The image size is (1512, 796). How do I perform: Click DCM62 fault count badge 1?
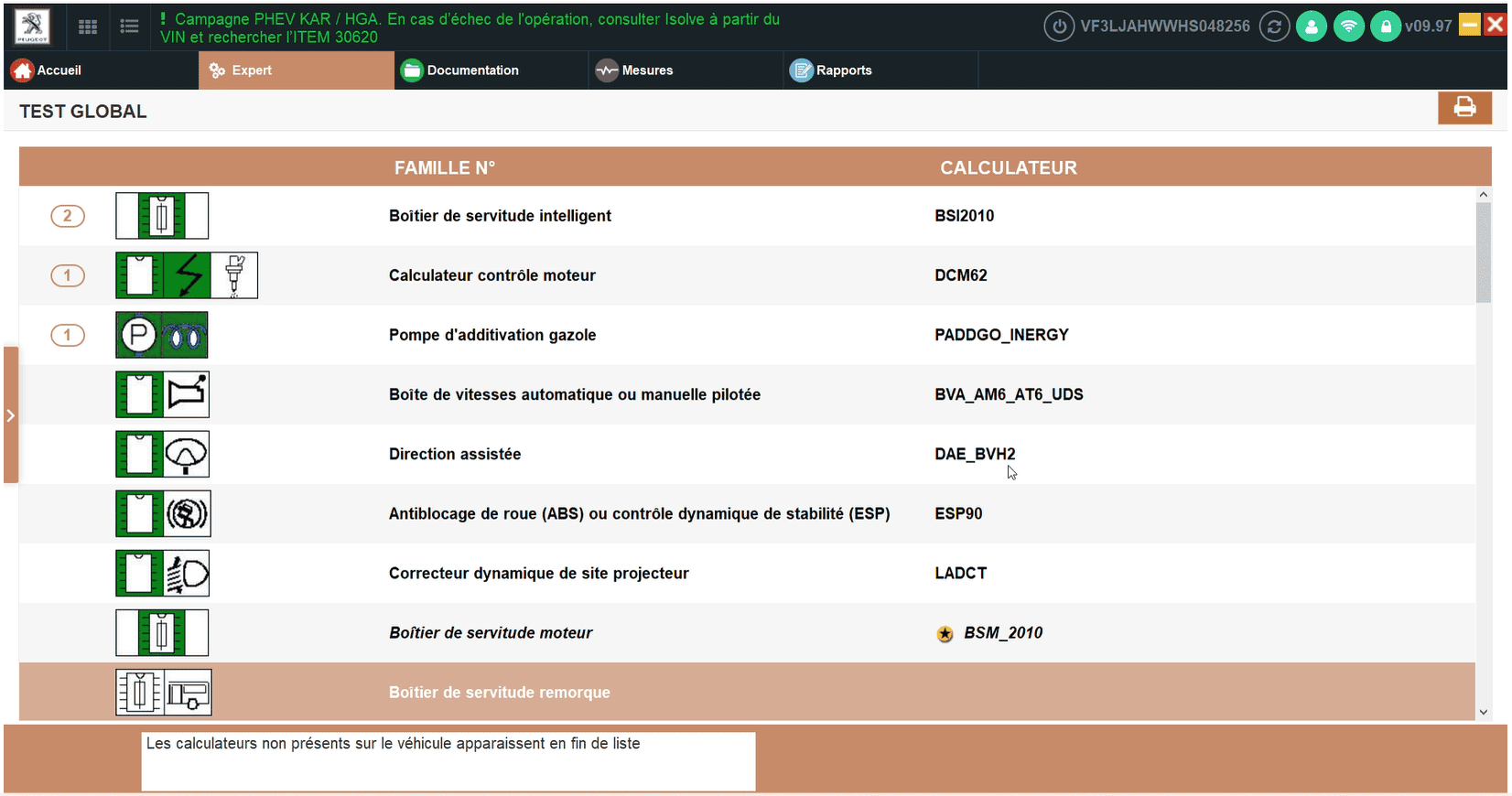[68, 275]
